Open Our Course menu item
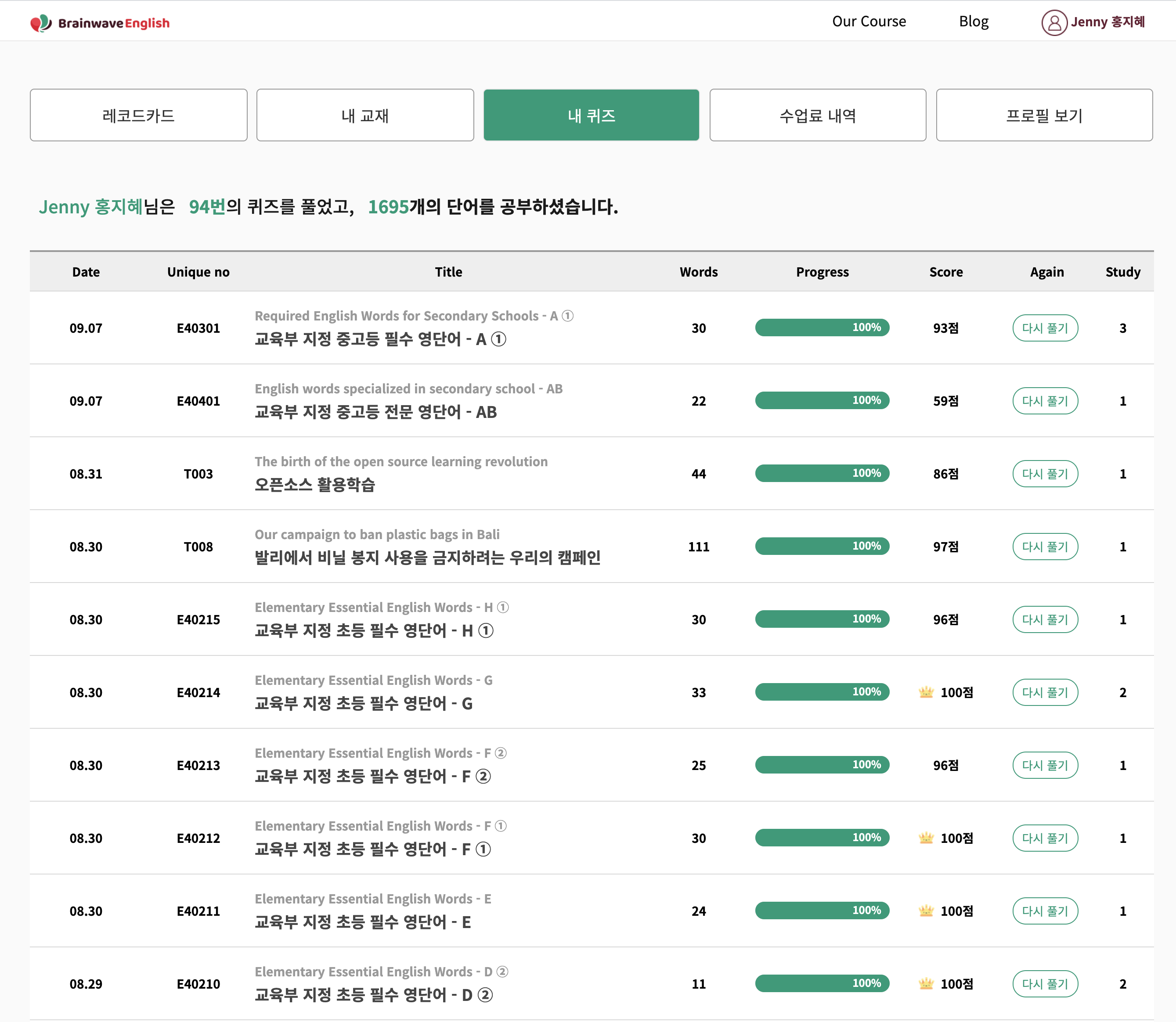Screen dimensions: 1176x1022 (x=869, y=22)
